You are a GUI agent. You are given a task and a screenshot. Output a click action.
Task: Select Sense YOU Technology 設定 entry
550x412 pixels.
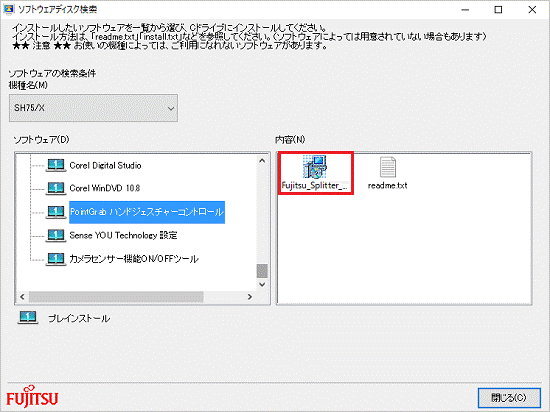(x=123, y=235)
